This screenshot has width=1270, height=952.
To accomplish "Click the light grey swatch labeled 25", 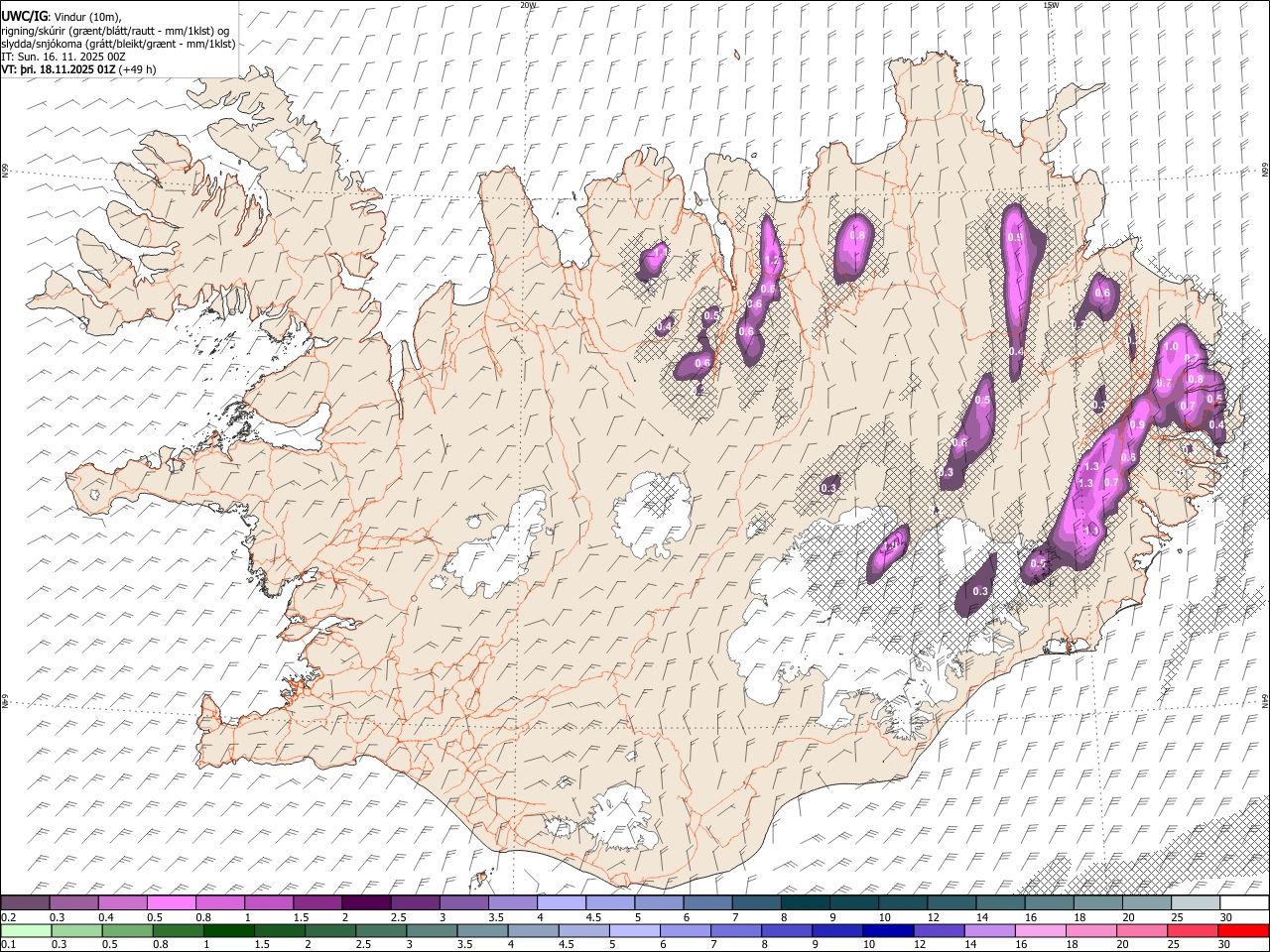I will pos(1196,903).
